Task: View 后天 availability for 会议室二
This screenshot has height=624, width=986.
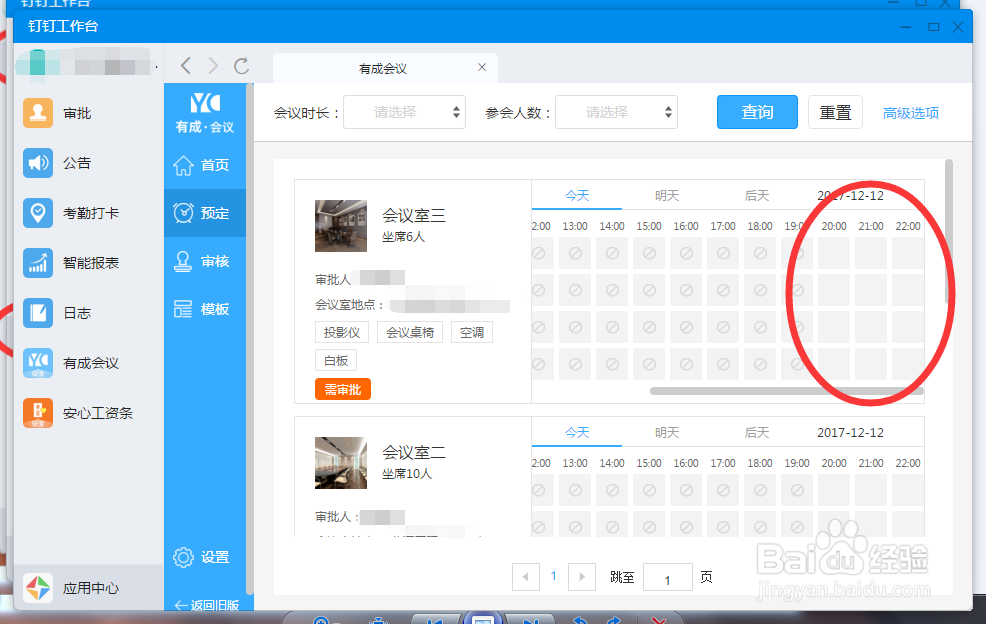Action: (757, 432)
